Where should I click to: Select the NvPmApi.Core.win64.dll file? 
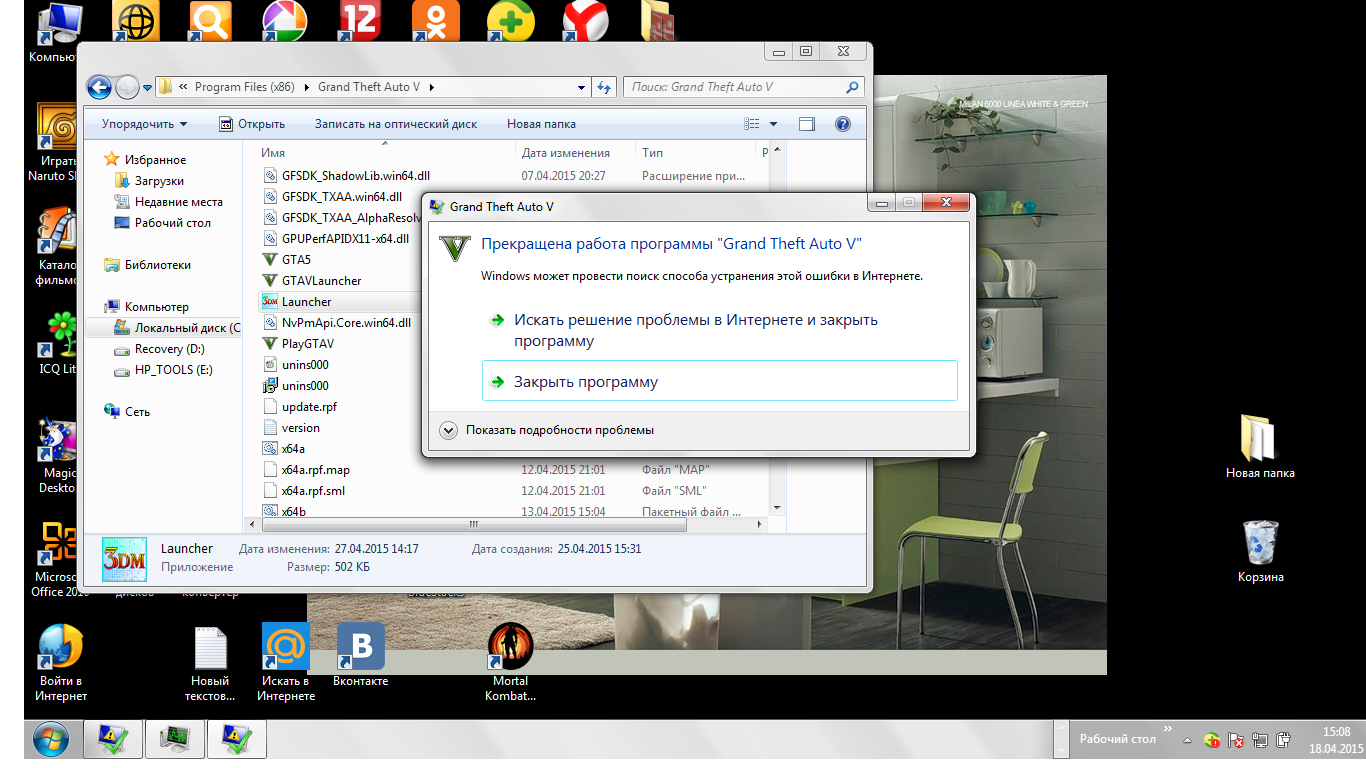[336, 323]
